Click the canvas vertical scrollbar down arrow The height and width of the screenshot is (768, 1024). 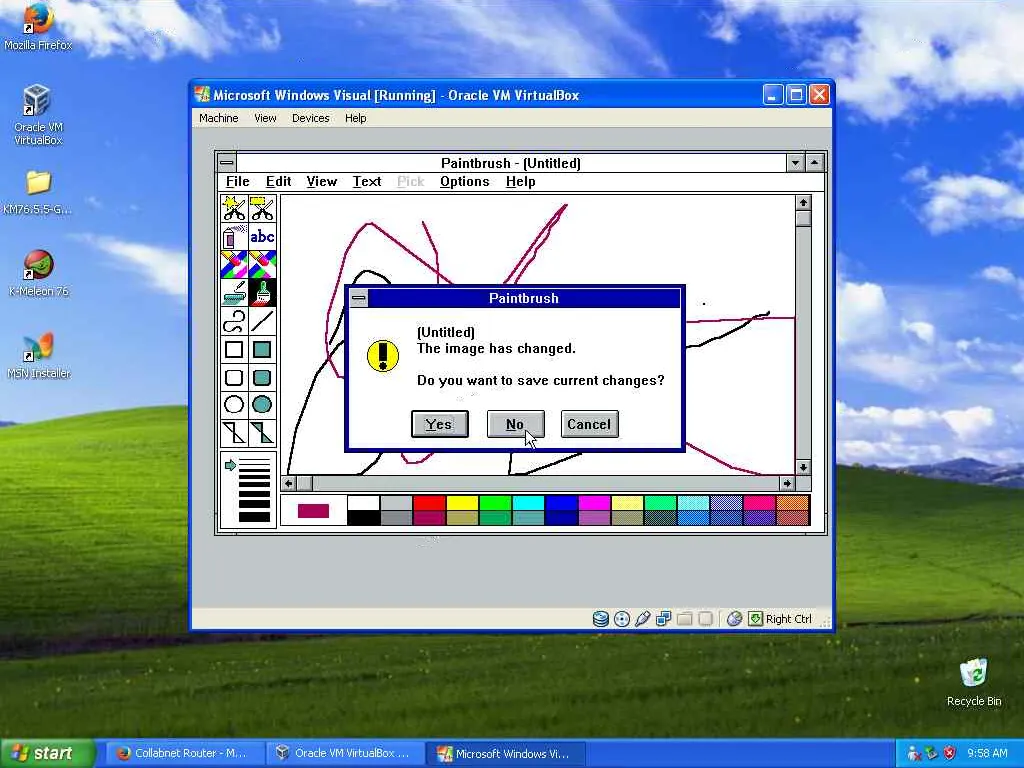tap(803, 468)
